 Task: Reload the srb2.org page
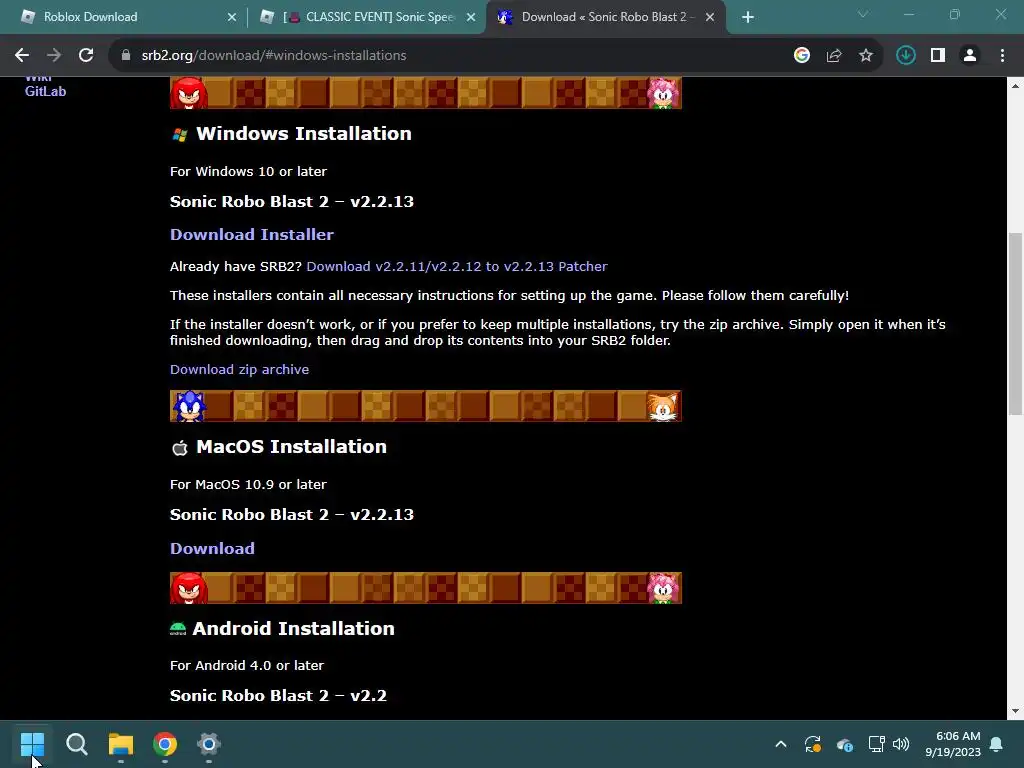tap(86, 56)
